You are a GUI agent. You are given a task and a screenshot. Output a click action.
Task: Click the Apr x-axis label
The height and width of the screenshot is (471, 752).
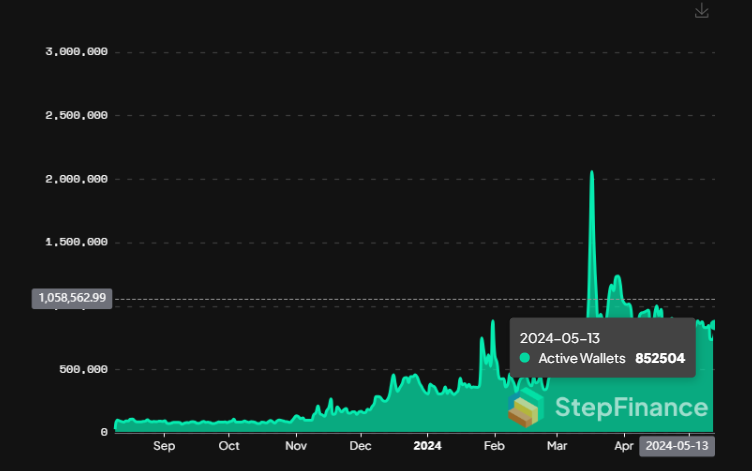point(624,446)
